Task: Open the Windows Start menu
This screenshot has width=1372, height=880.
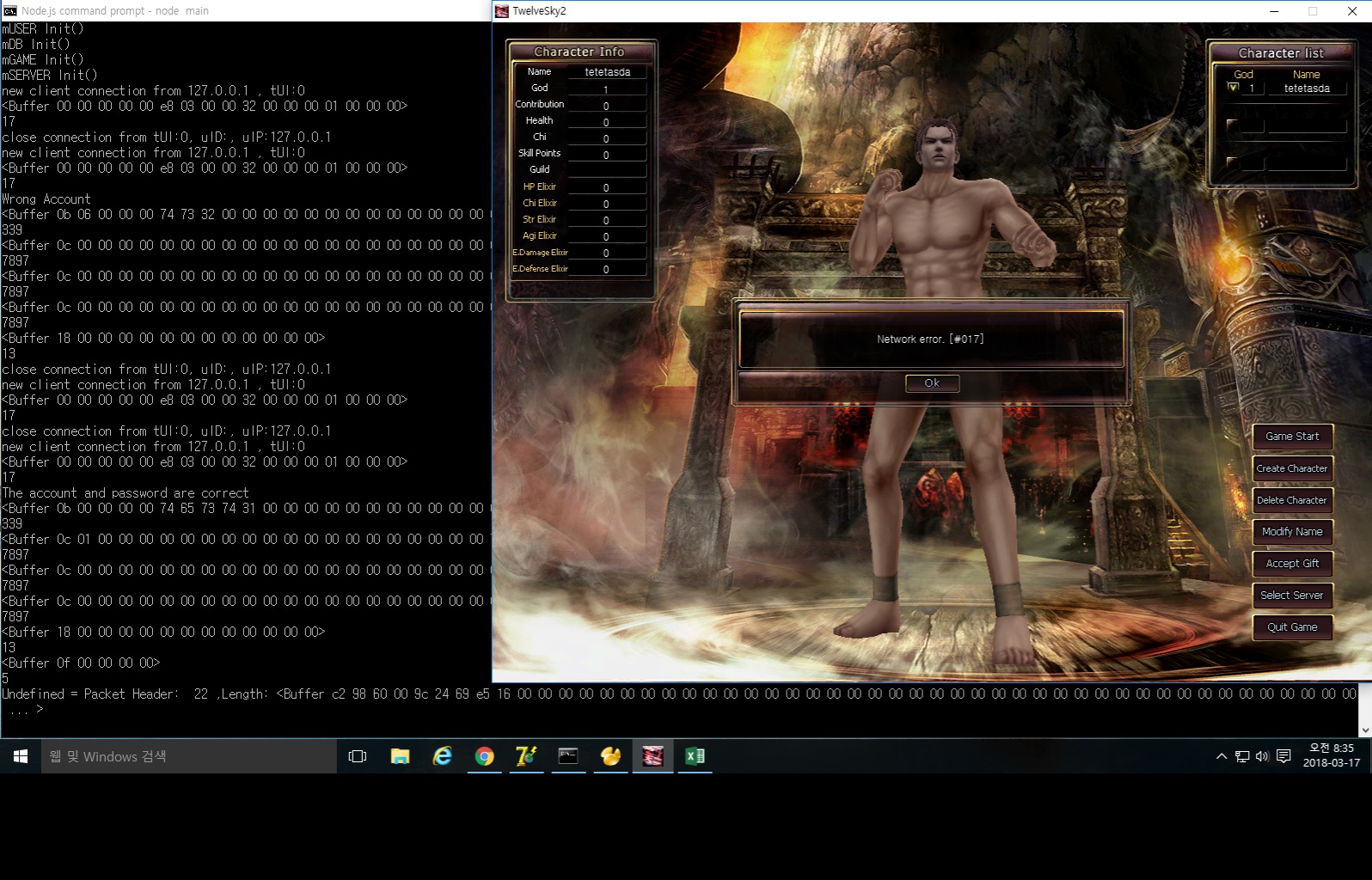Action: click(21, 756)
